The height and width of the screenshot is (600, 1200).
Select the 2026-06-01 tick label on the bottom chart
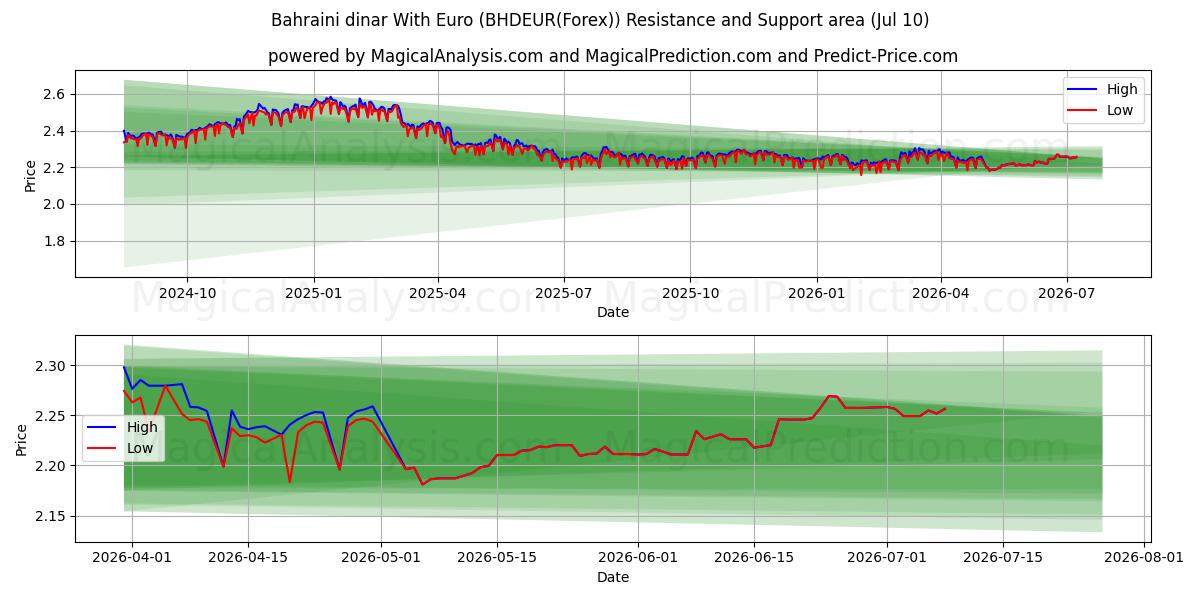tap(638, 558)
